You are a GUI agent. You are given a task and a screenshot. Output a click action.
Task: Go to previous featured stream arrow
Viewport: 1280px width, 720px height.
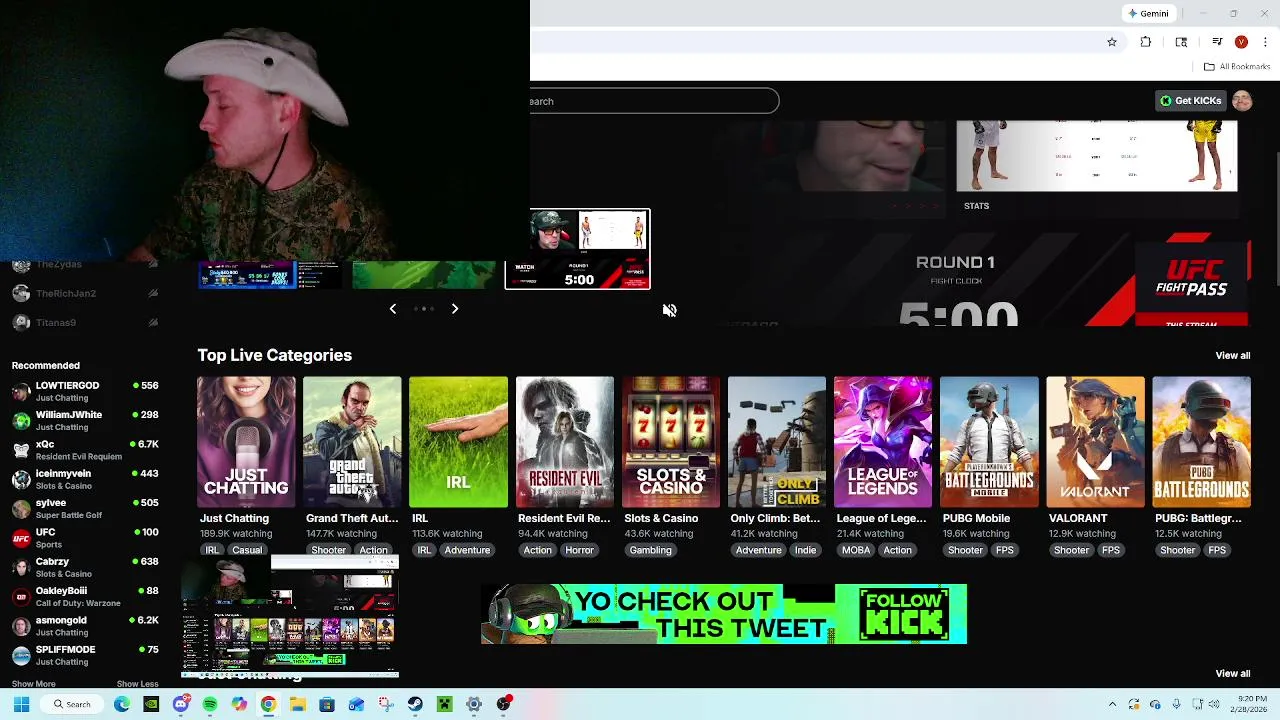[x=393, y=309]
